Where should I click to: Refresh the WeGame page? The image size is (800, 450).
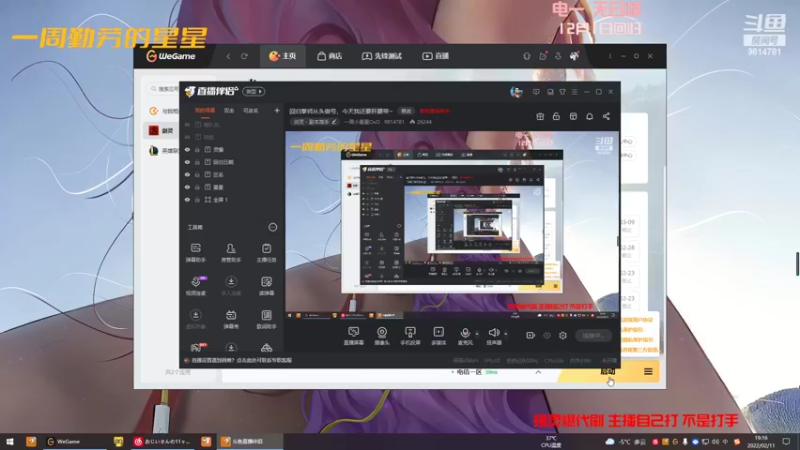pyautogui.click(x=244, y=56)
